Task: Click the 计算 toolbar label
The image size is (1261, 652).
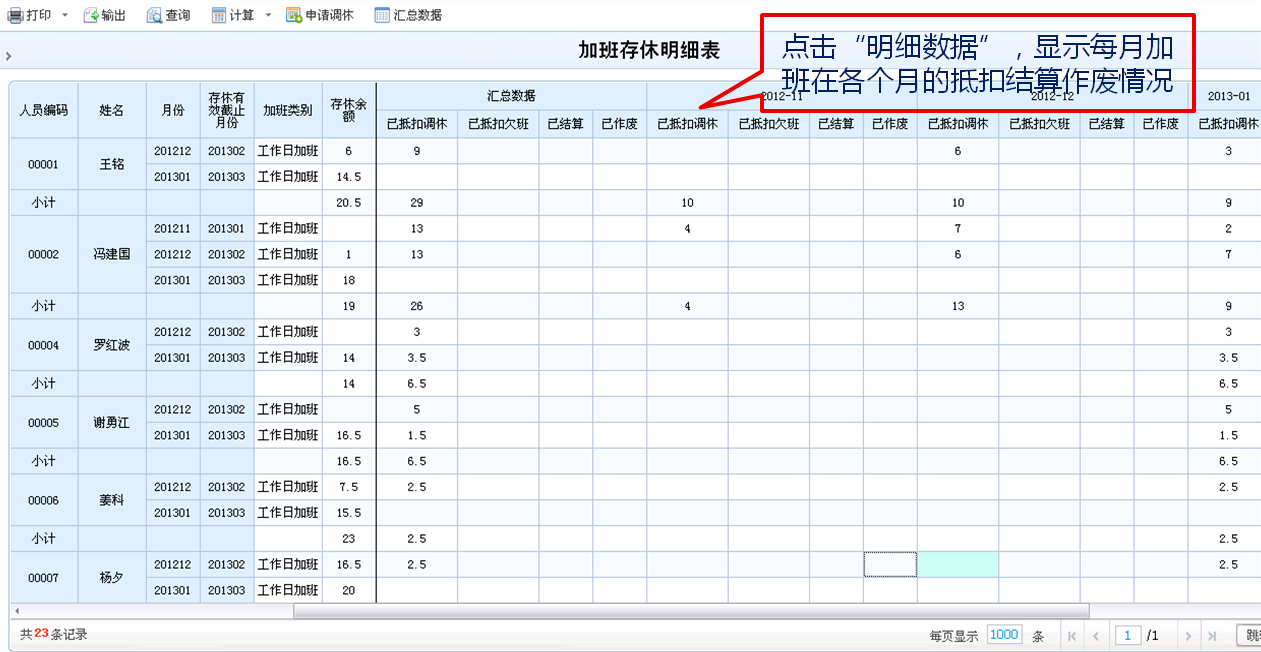Action: point(242,15)
